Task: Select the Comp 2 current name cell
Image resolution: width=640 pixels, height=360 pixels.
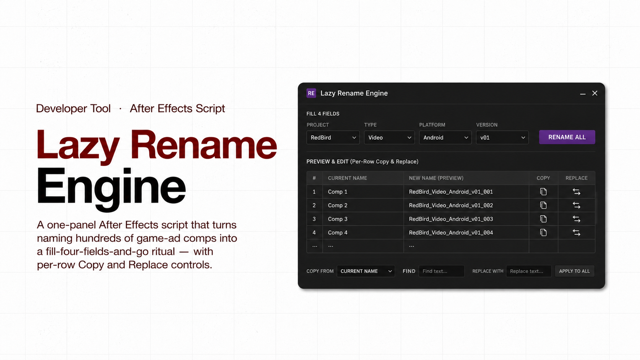Action: pos(363,205)
